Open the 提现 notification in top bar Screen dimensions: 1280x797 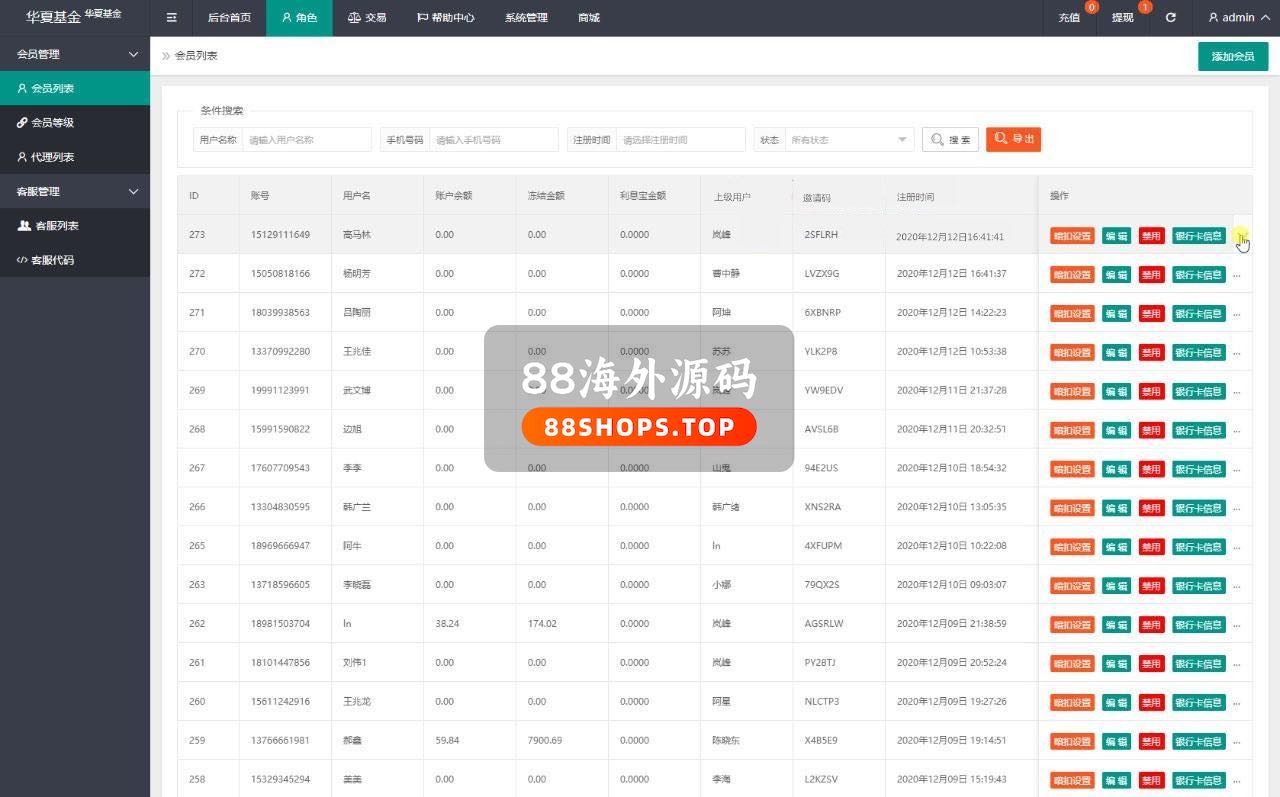[x=1123, y=18]
